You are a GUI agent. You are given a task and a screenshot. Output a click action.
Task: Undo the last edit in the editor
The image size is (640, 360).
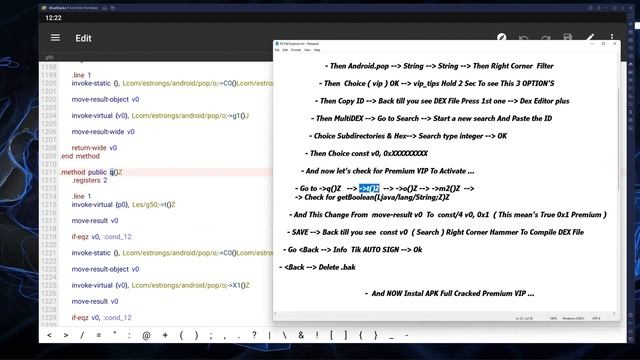click(x=523, y=38)
